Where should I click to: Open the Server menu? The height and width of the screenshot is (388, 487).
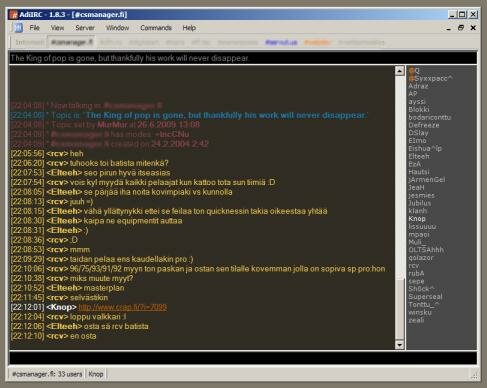point(85,28)
